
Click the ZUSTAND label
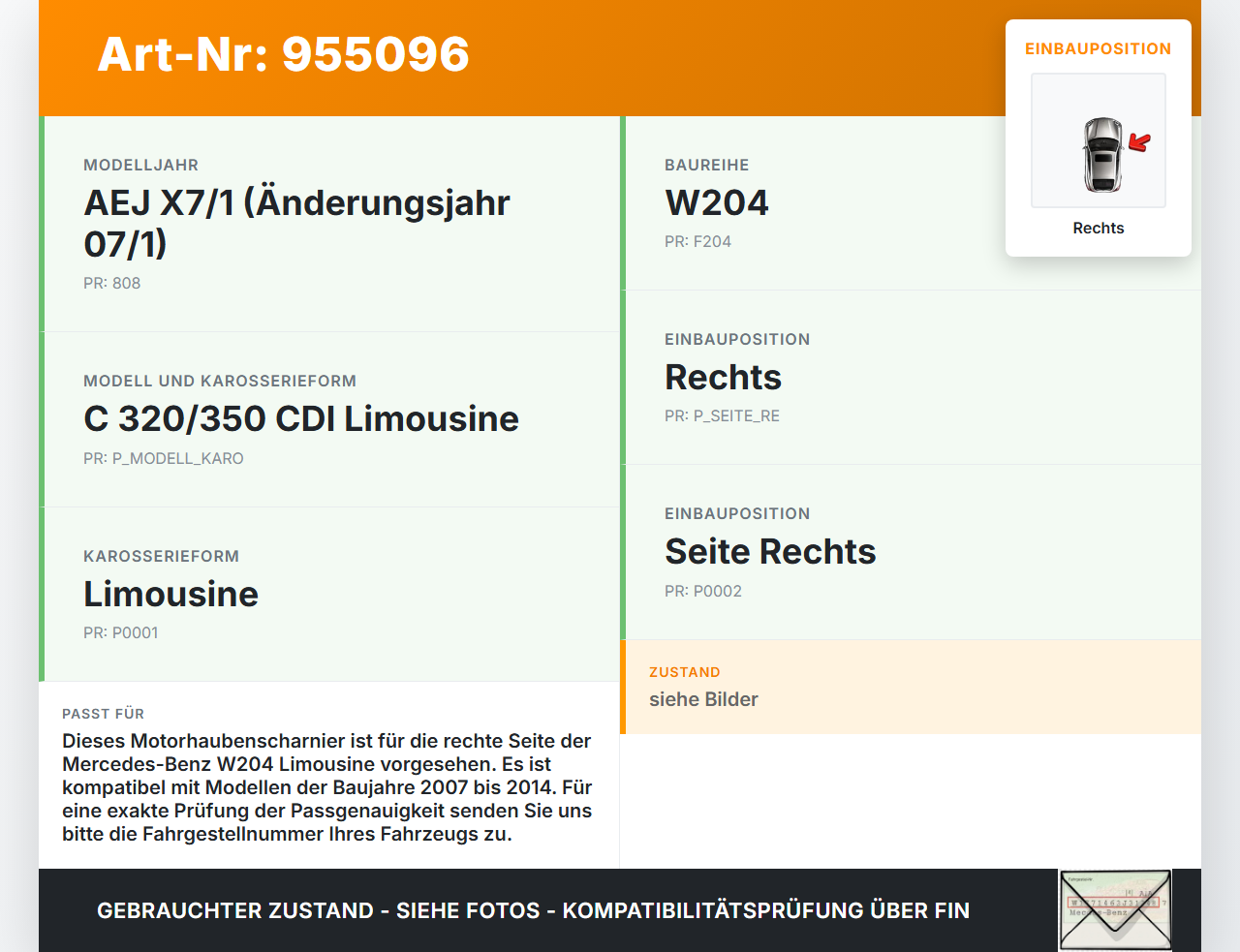[685, 672]
